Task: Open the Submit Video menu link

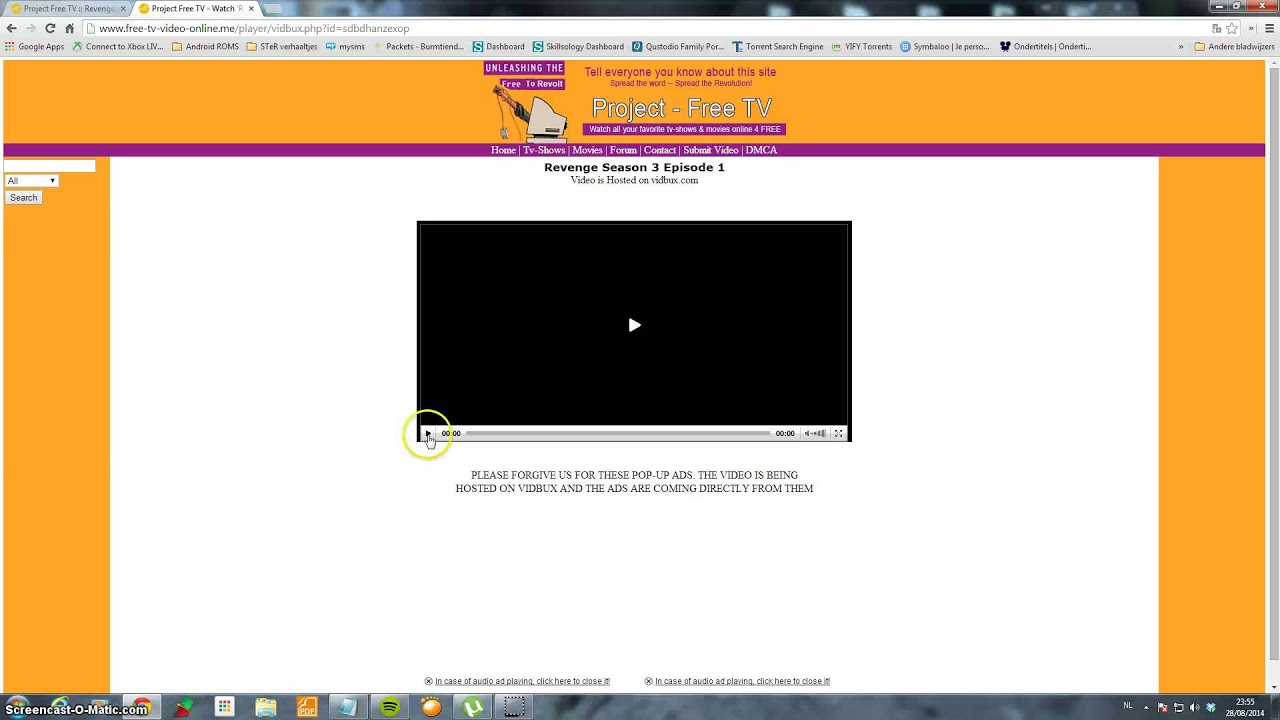Action: click(711, 150)
